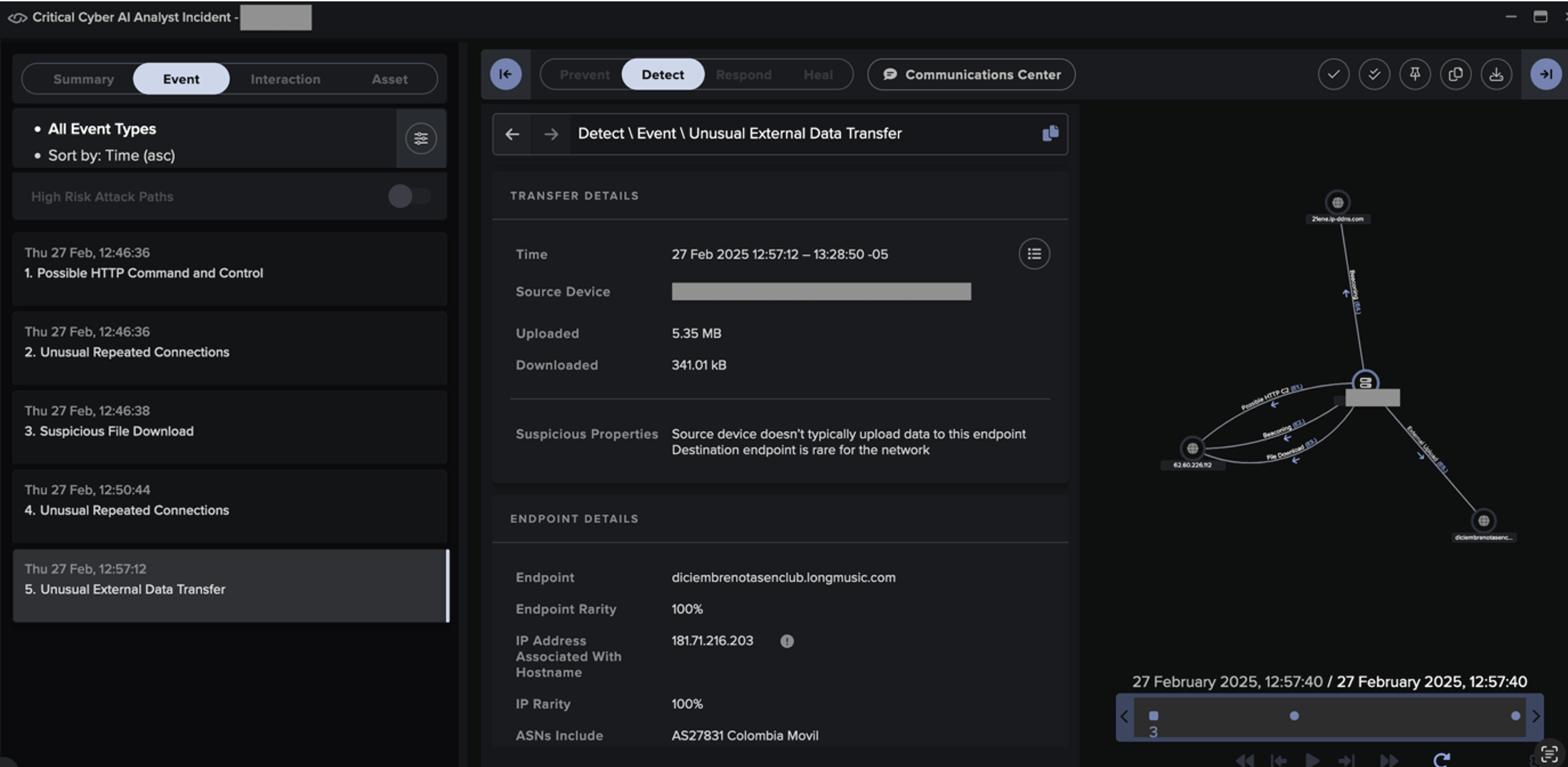Open the Heal tab
Screen dimensions: 1568x767
[x=818, y=75]
